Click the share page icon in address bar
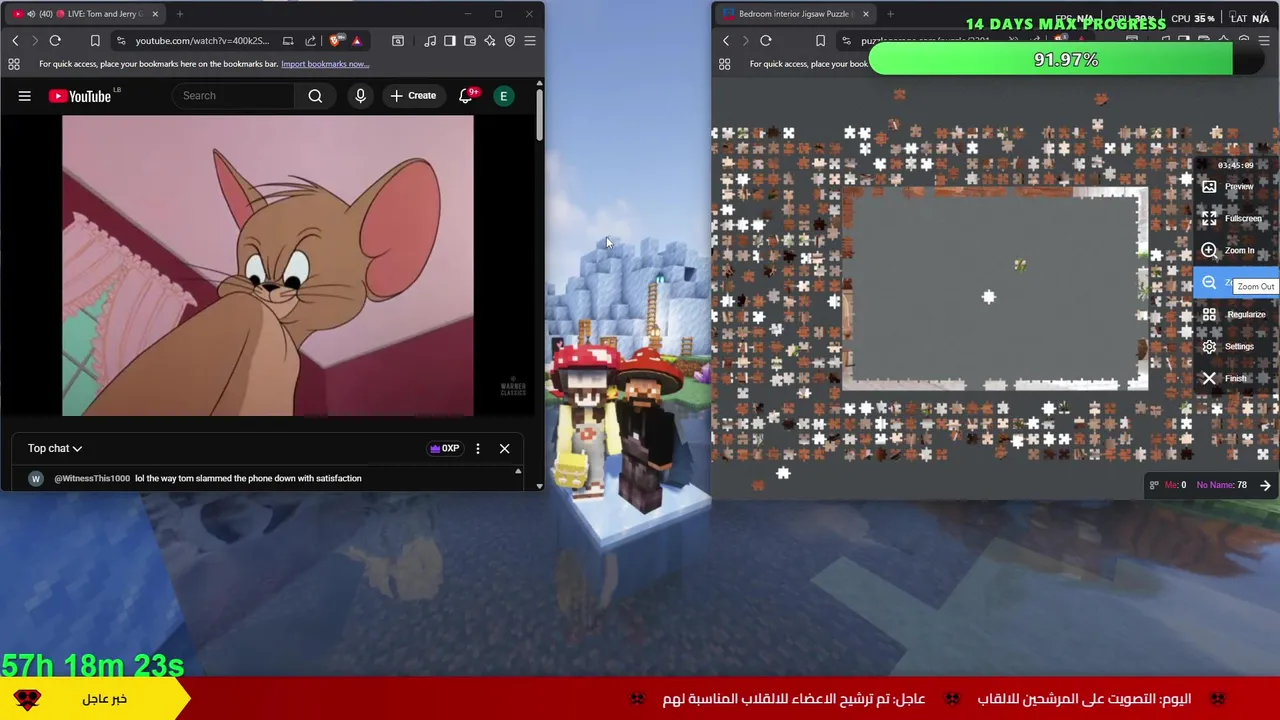 310,41
